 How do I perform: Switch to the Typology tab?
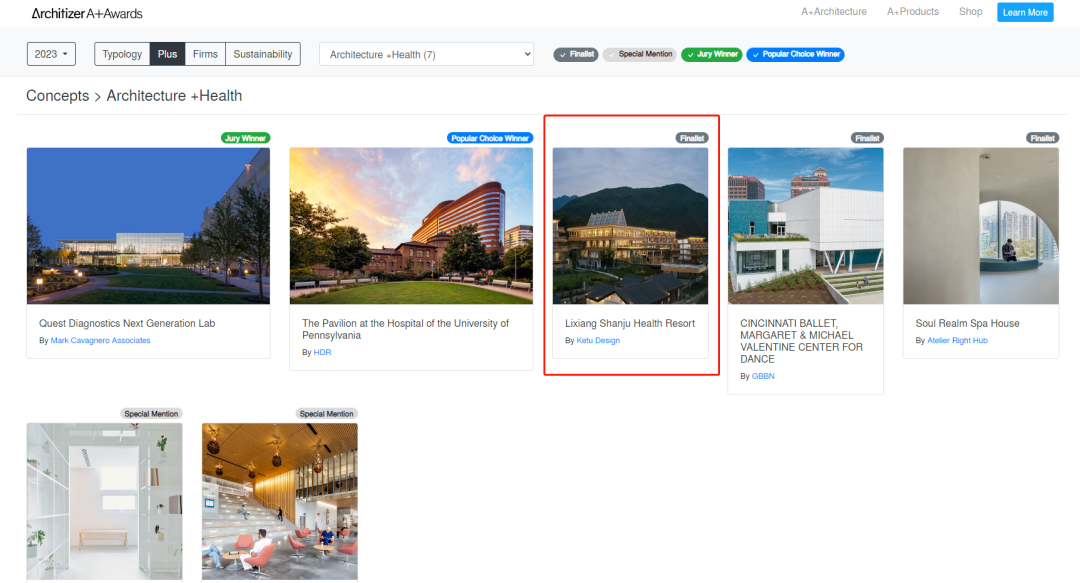(122, 54)
